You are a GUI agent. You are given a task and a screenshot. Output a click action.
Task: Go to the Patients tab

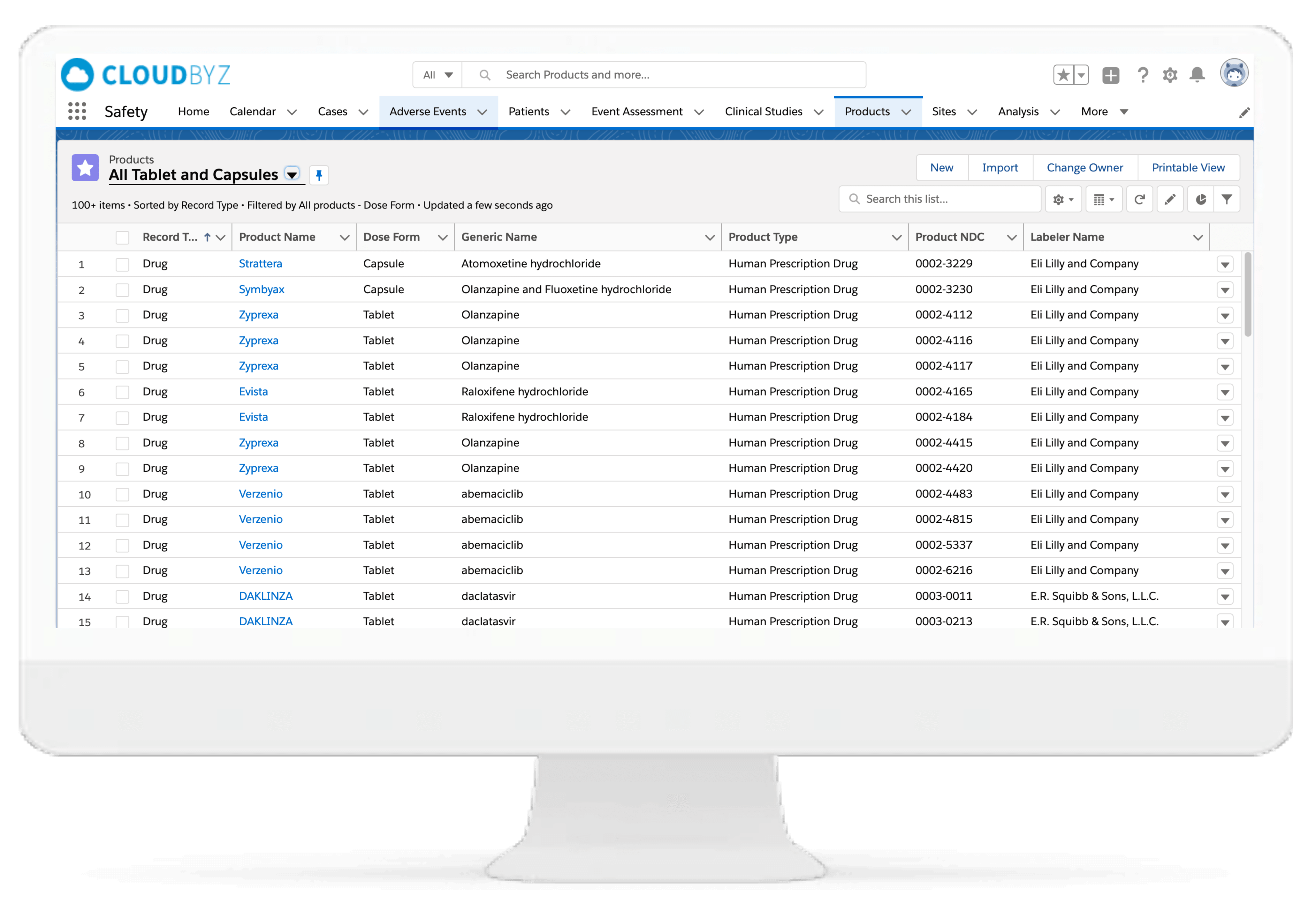click(529, 112)
